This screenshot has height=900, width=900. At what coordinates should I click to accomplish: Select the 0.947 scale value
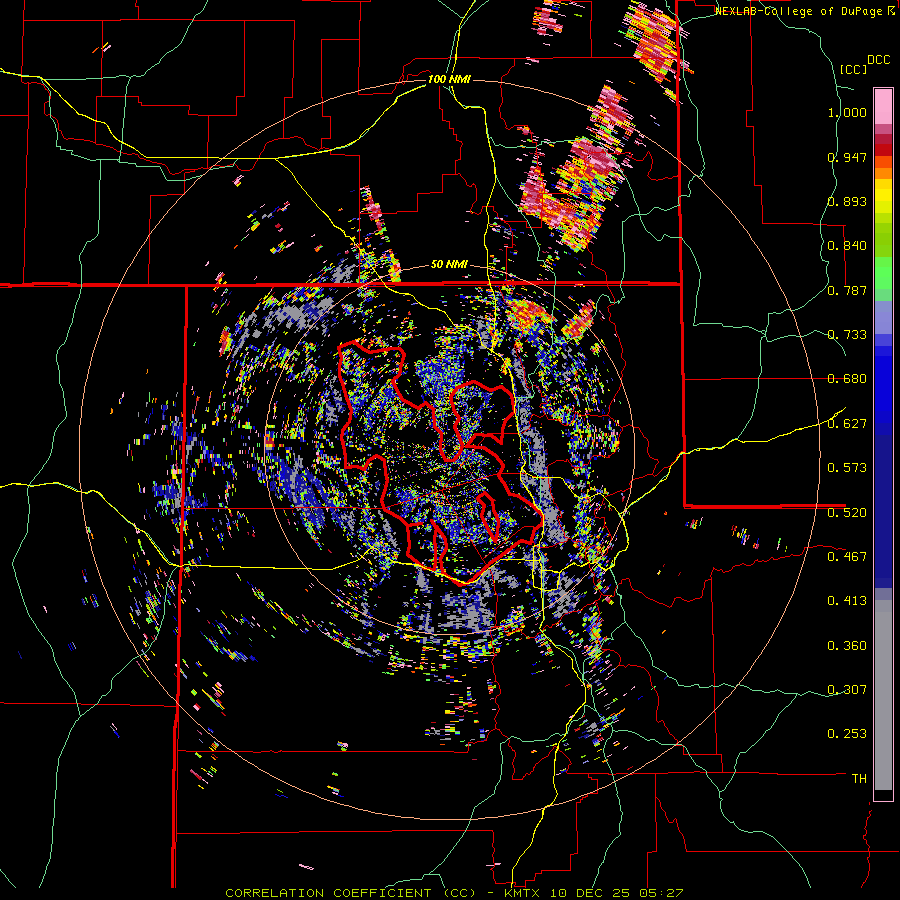847,157
